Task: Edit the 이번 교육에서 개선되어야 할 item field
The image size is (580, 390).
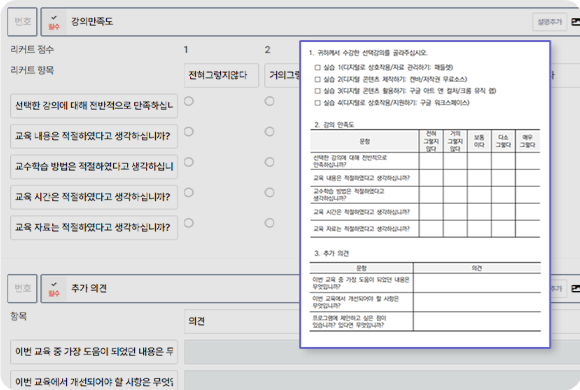Action: [94, 380]
